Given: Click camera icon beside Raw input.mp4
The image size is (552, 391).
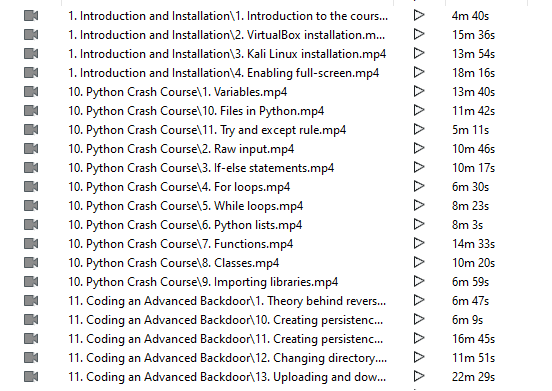Looking at the screenshot, I should 31,149.
